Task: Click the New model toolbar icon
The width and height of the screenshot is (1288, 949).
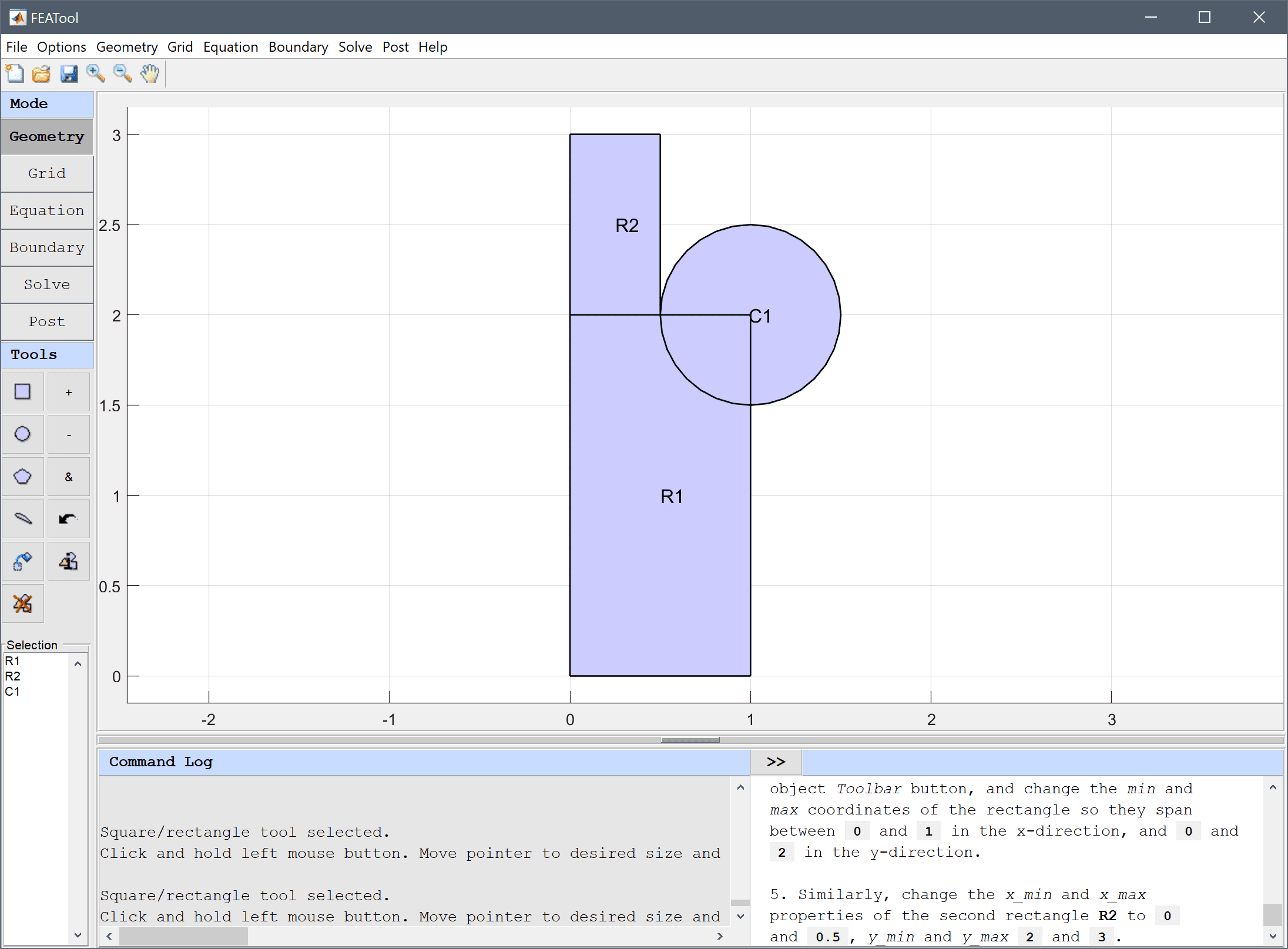Action: (15, 73)
